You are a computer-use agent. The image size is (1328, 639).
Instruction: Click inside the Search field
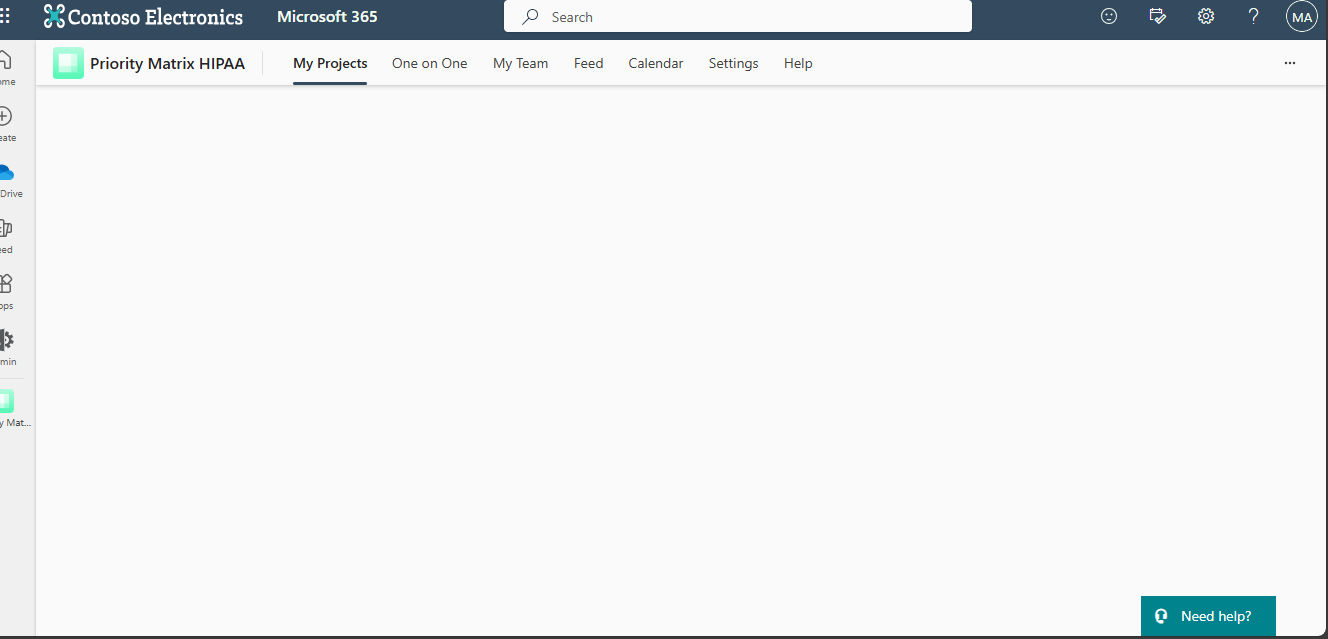[x=737, y=16]
